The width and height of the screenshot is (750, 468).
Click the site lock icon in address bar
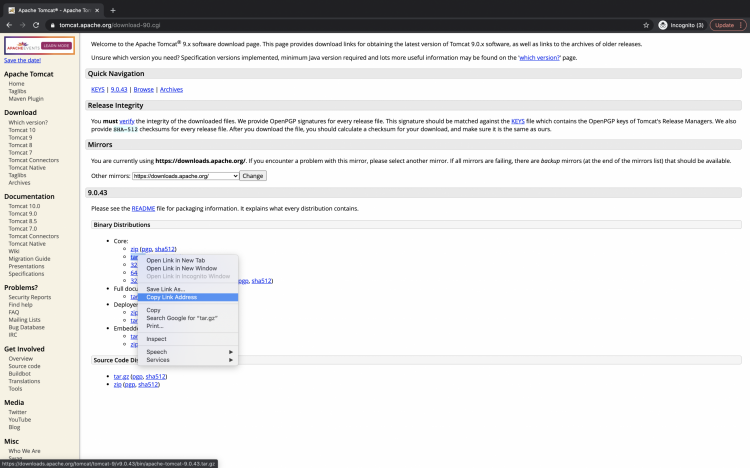coord(53,25)
